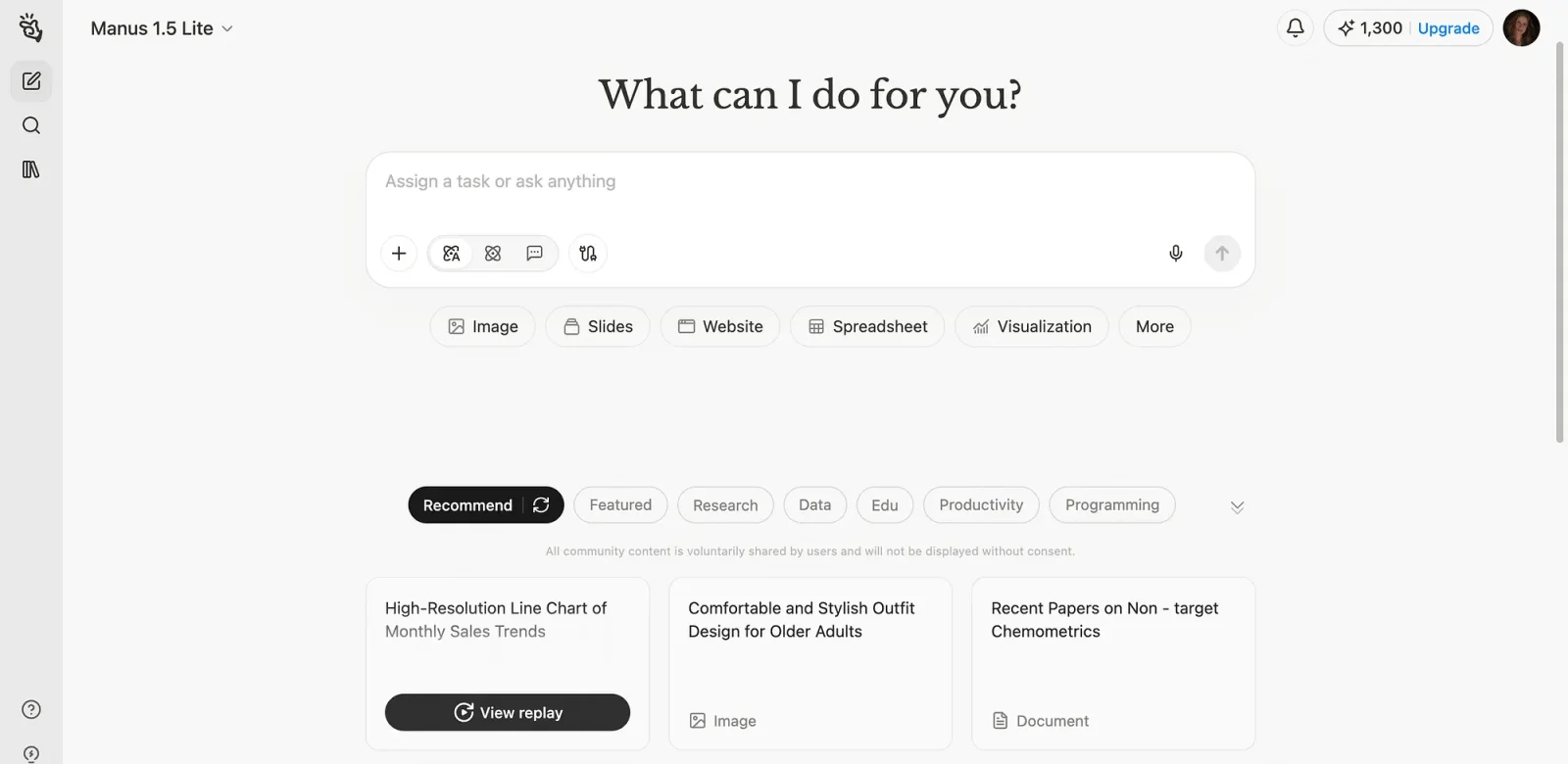1568x764 pixels.
Task: Open the More options chip
Action: tap(1154, 327)
